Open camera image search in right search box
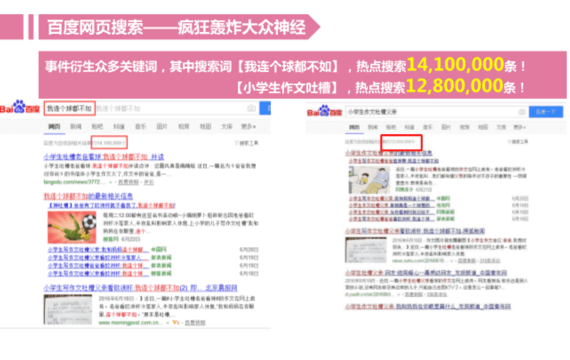This screenshot has height=360, width=570. coord(522,112)
